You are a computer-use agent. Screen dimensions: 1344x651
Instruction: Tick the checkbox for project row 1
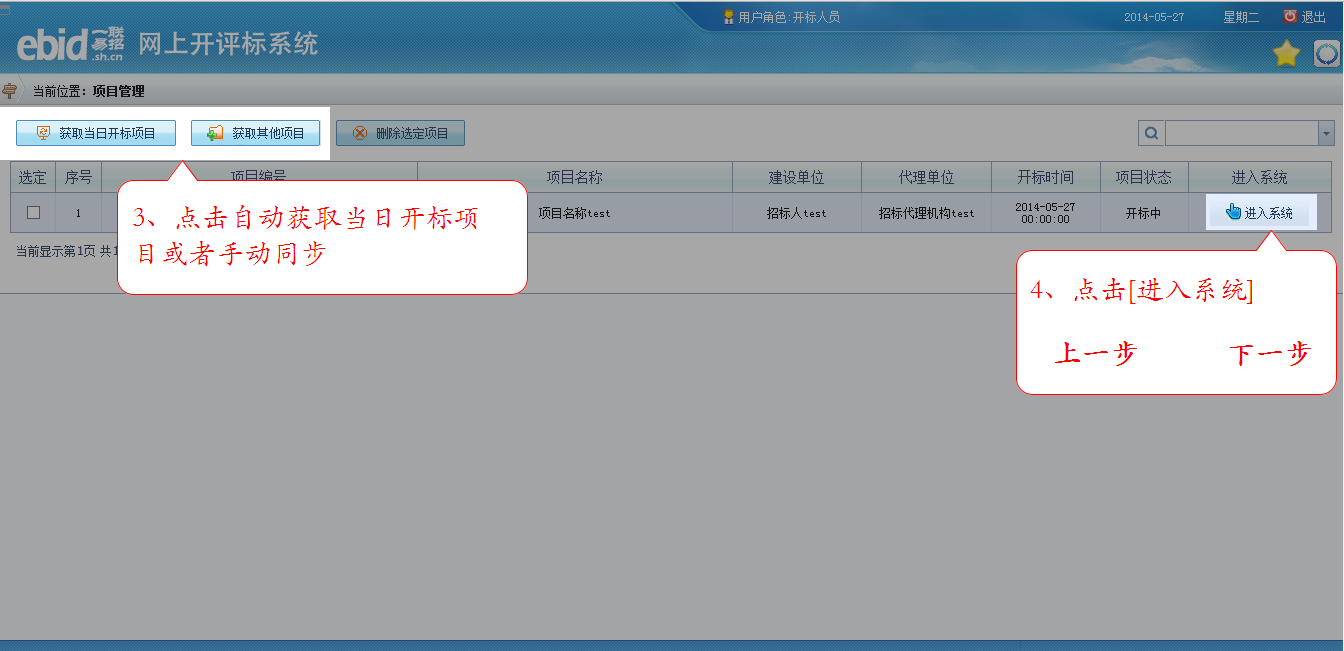33,212
